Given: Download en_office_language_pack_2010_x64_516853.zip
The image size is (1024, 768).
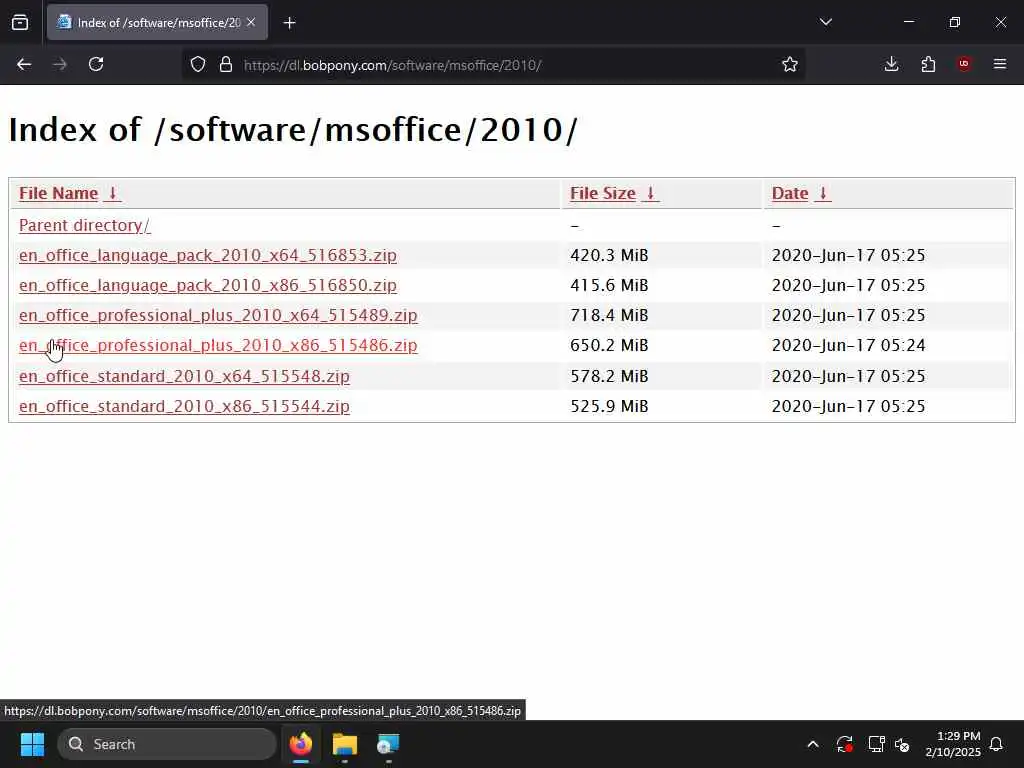Looking at the screenshot, I should click(x=208, y=255).
